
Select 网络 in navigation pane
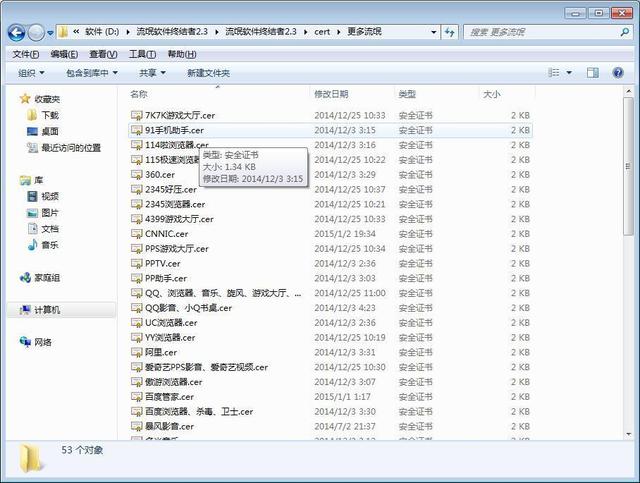36,342
